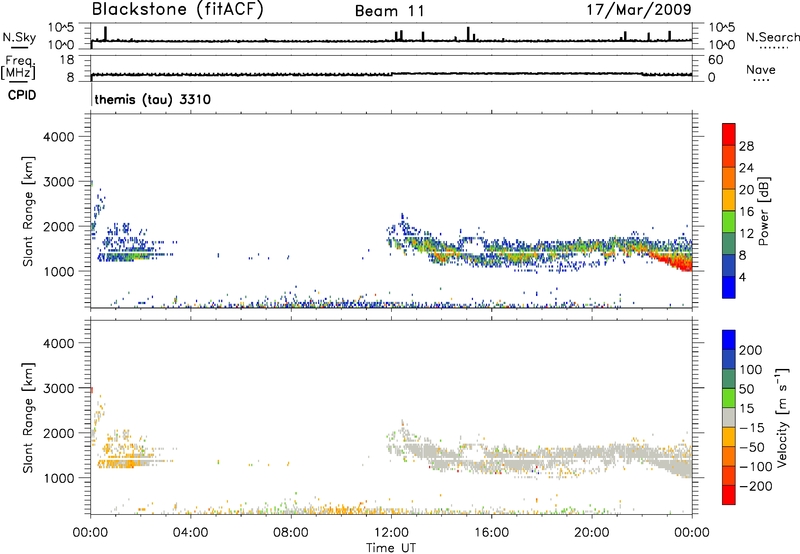Click the "28" label on the Power color bar

(746, 146)
